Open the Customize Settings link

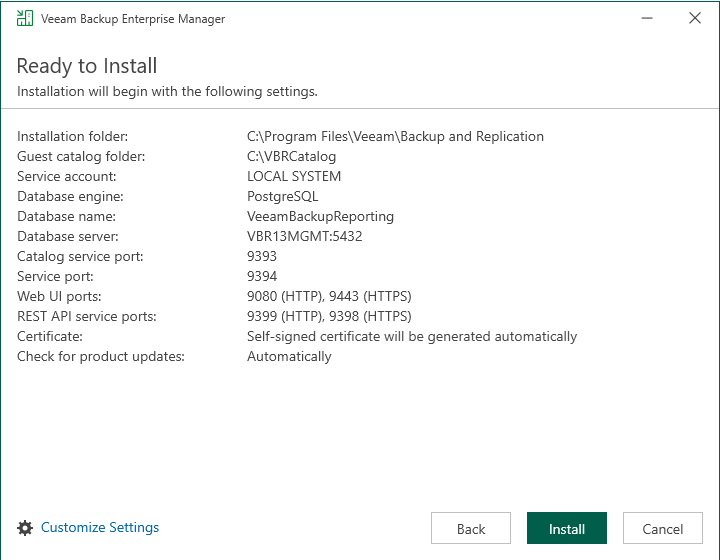click(x=100, y=528)
